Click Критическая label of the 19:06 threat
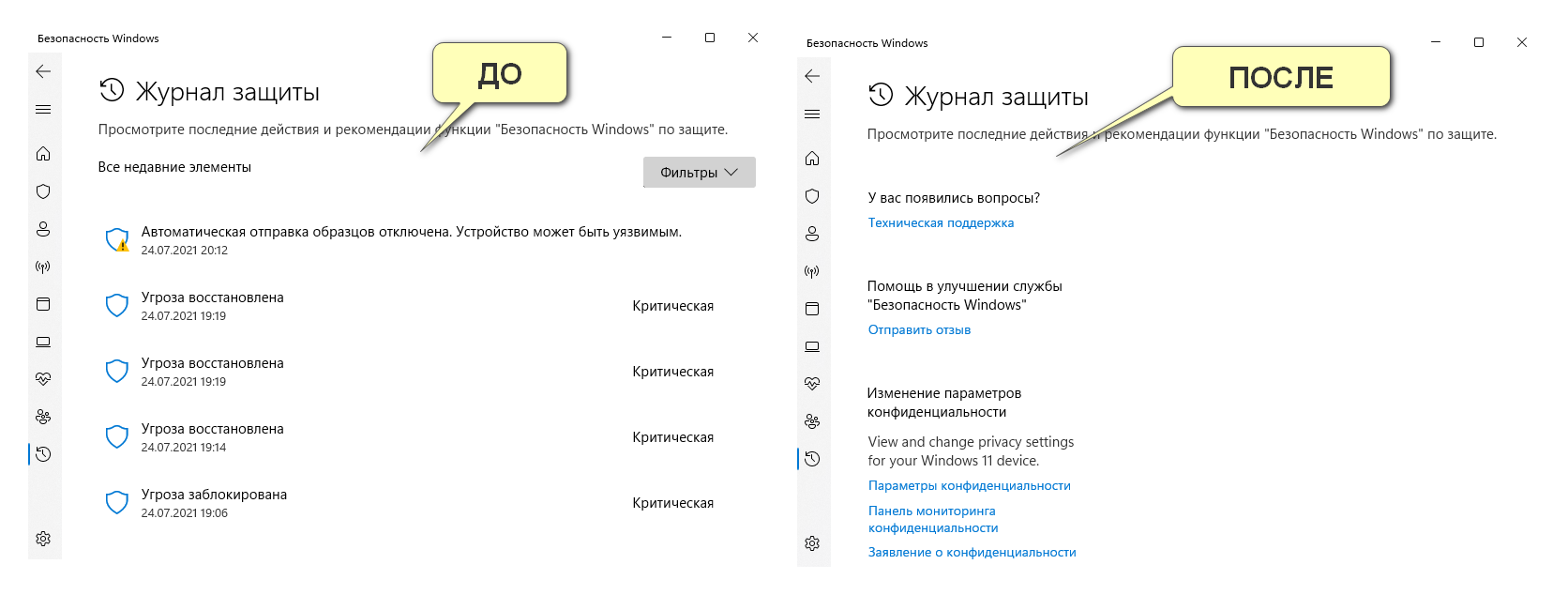Screen dimensions: 1568x595 673,503
